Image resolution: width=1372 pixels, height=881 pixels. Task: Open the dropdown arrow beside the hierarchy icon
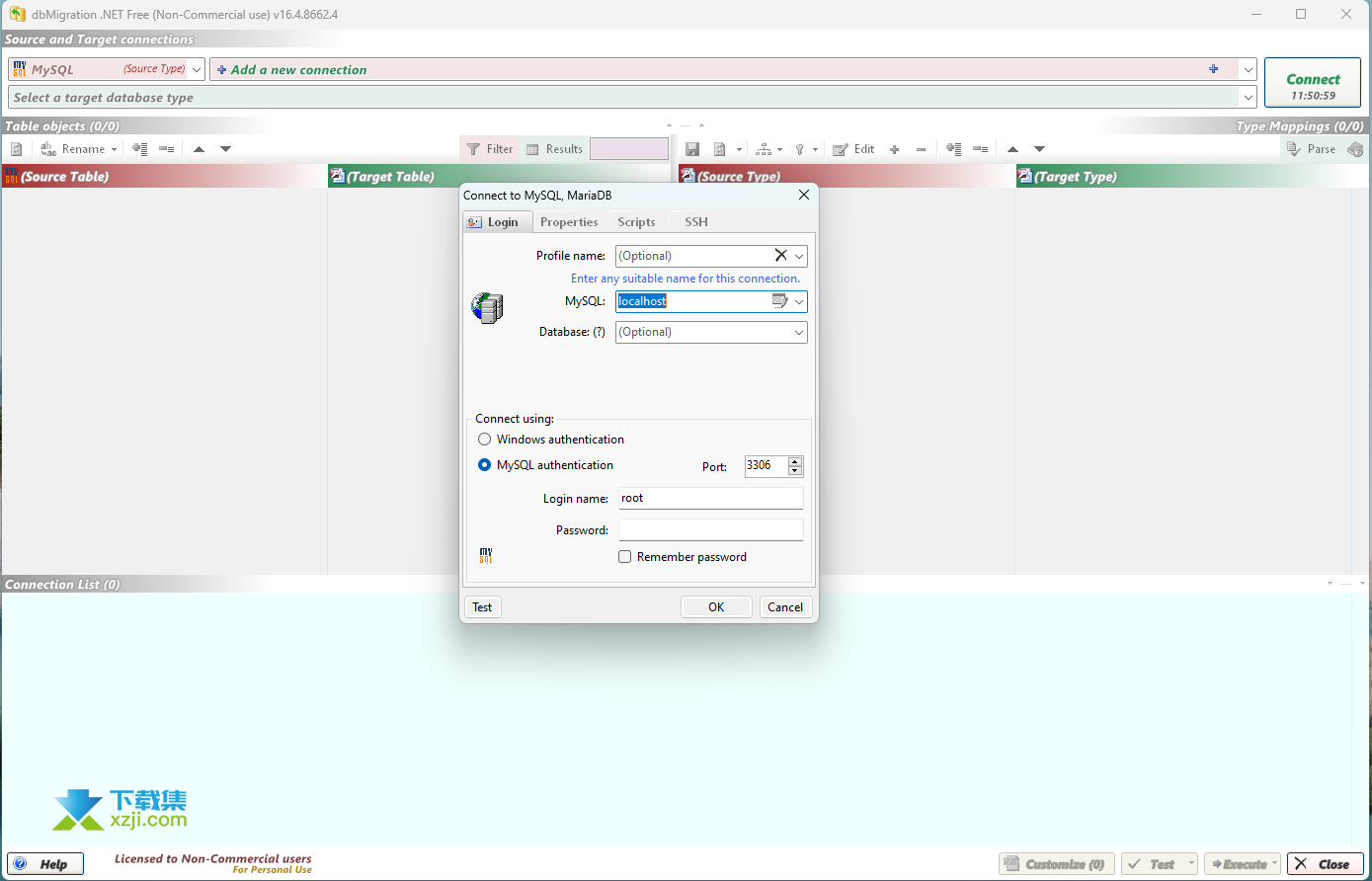click(x=779, y=149)
